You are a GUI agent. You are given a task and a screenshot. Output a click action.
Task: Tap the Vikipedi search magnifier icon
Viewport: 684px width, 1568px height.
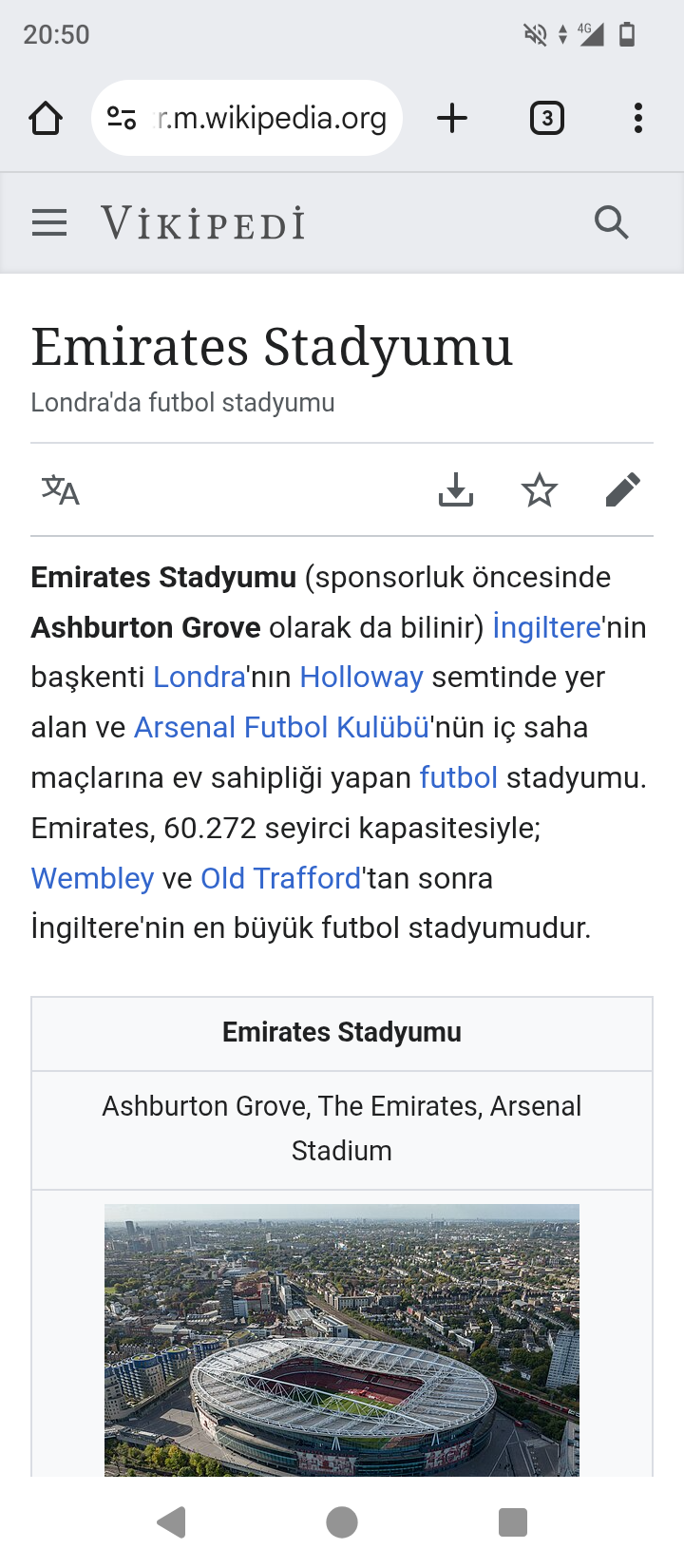611,223
